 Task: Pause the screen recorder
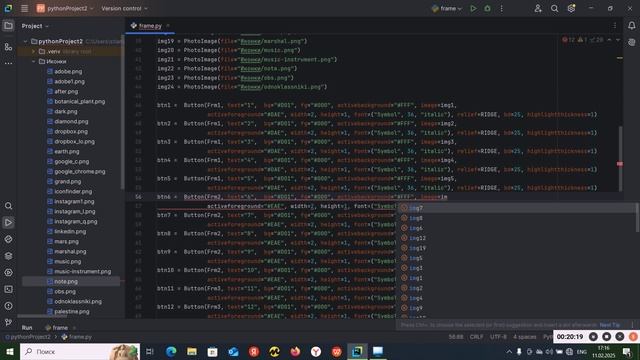[x=593, y=337]
